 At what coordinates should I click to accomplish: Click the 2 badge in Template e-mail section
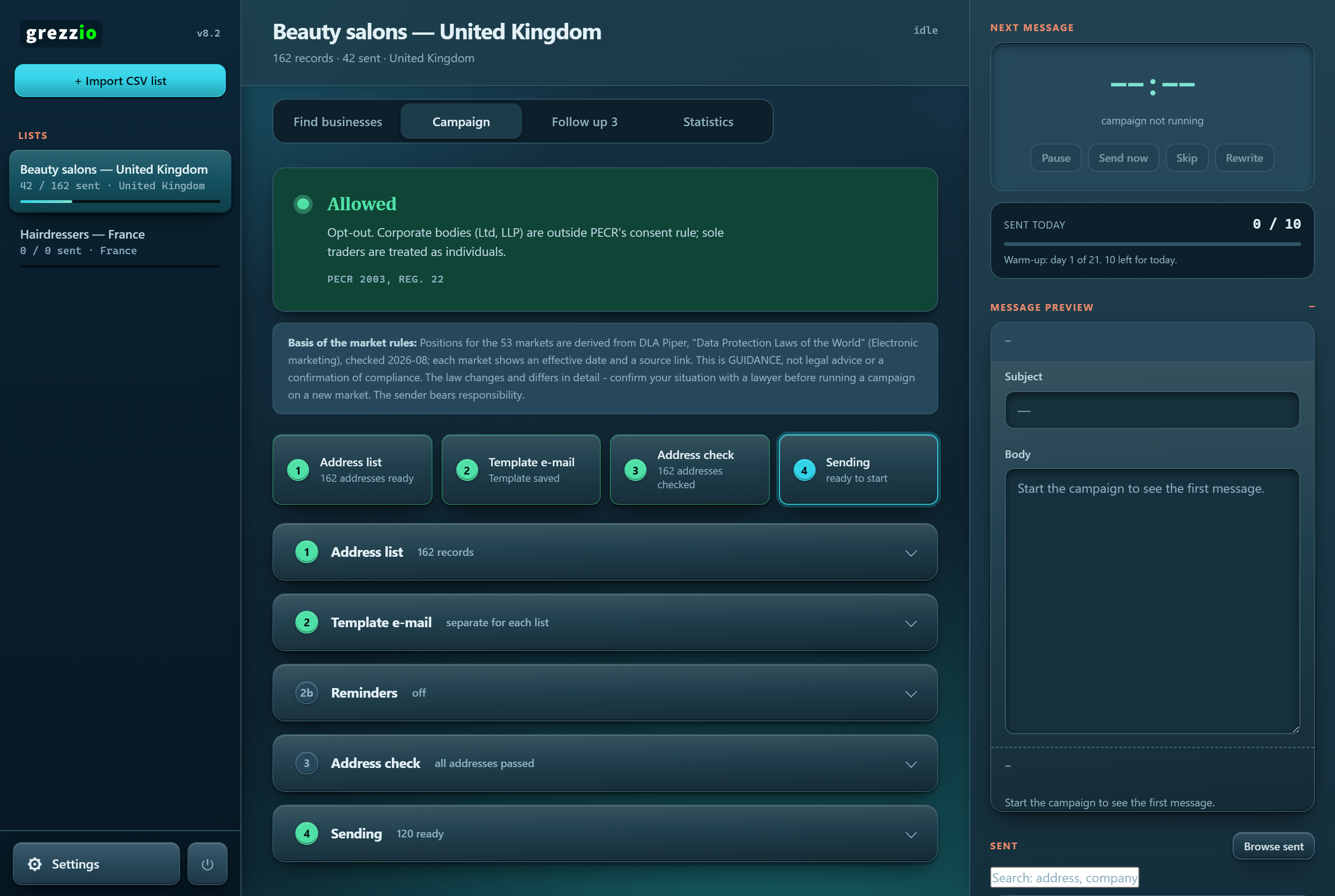(307, 622)
